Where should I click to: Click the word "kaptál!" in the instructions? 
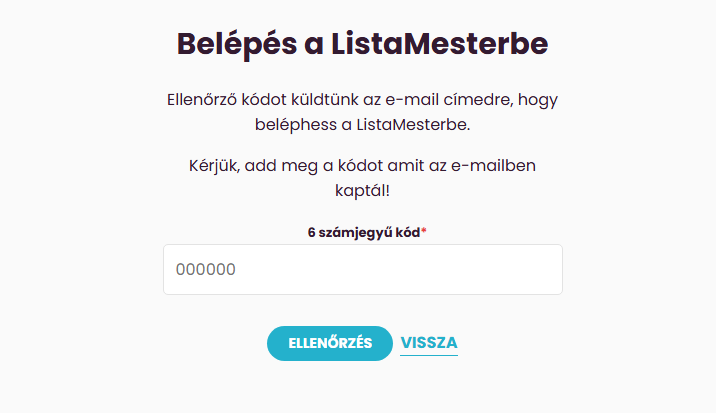point(362,189)
